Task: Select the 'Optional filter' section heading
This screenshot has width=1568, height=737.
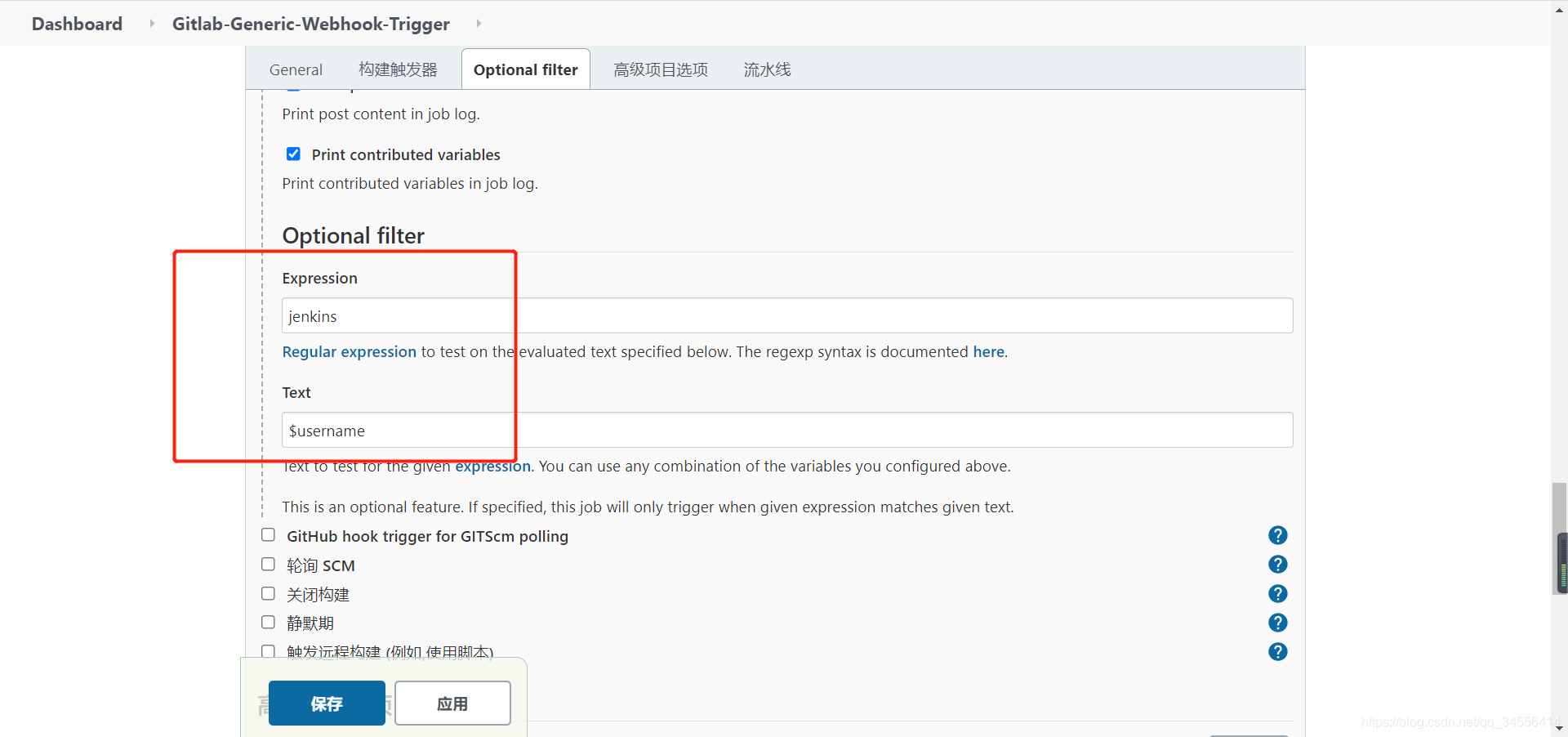Action: point(353,236)
